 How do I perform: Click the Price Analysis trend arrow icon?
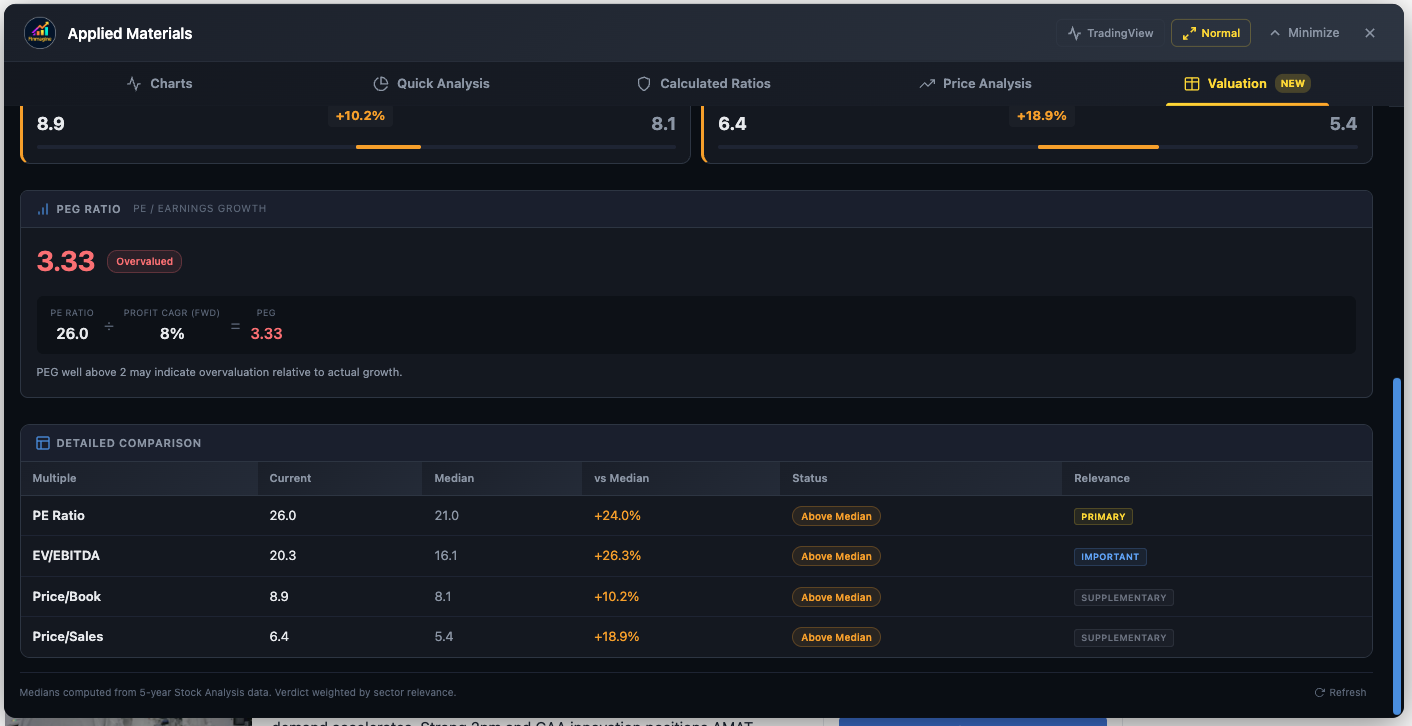[925, 83]
